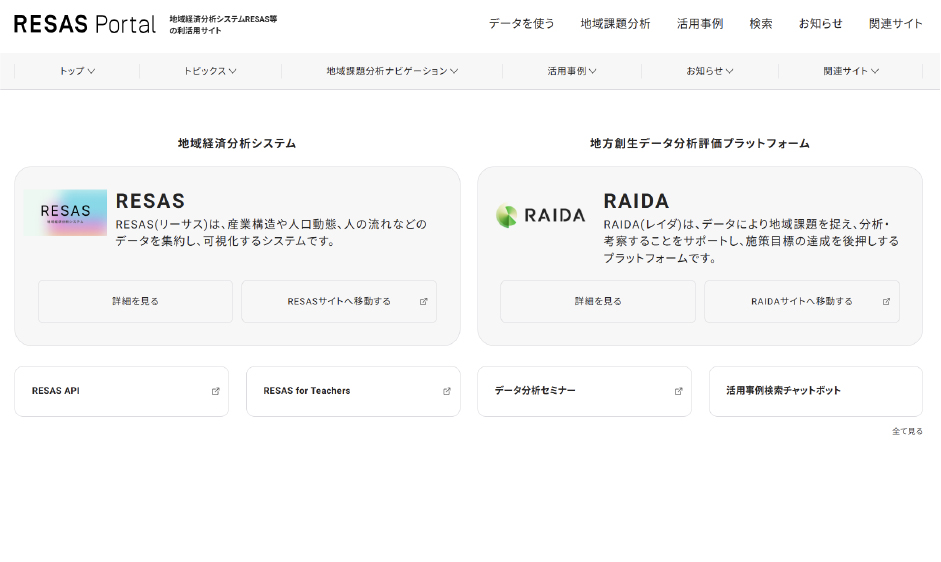The image size is (941, 562).
Task: Click 詳細を見る button in RESAS card
Action: pos(136,301)
